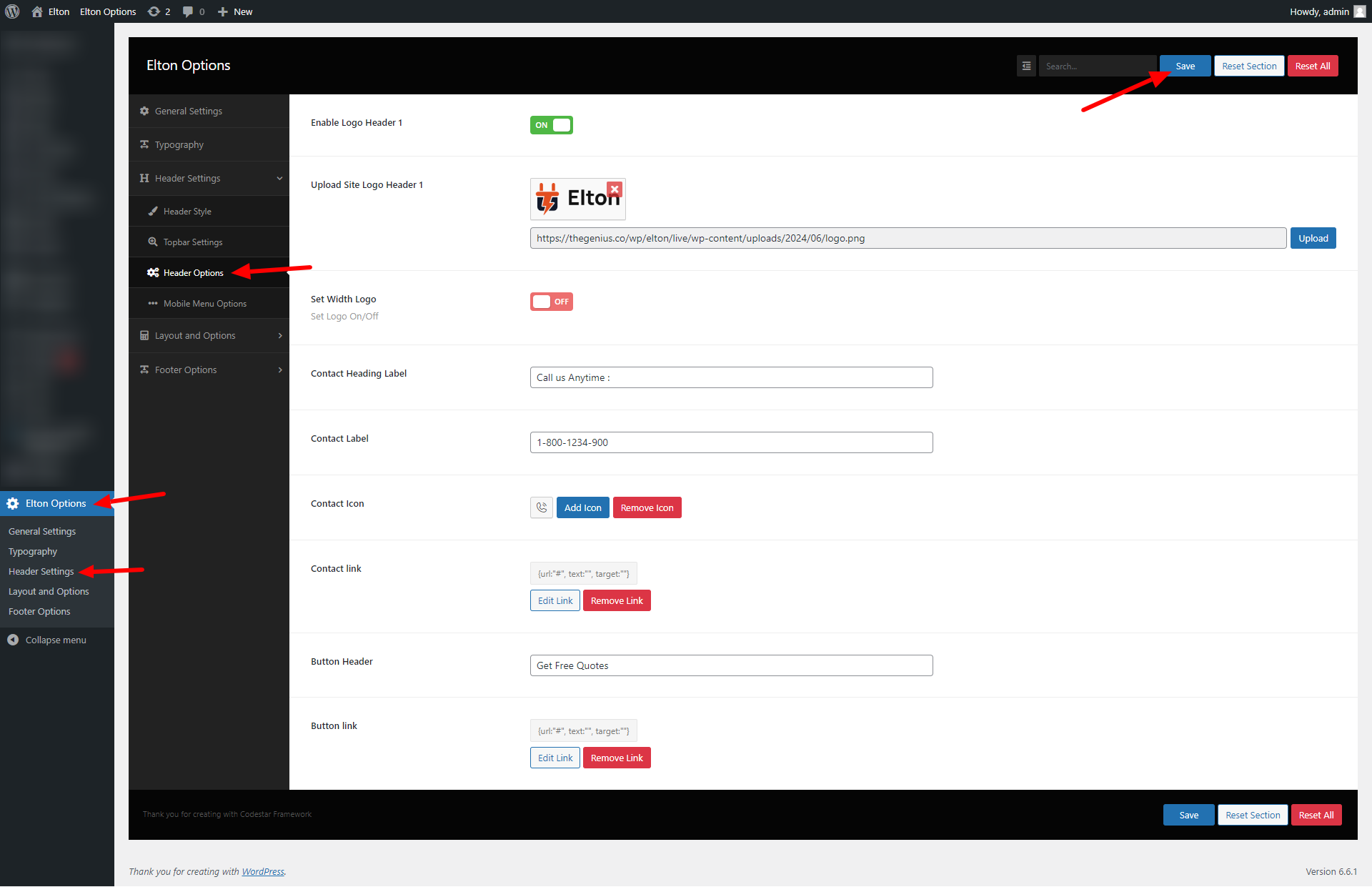Viewport: 1372px width, 887px height.
Task: Open Topbar Settings submenu item
Action: [193, 242]
